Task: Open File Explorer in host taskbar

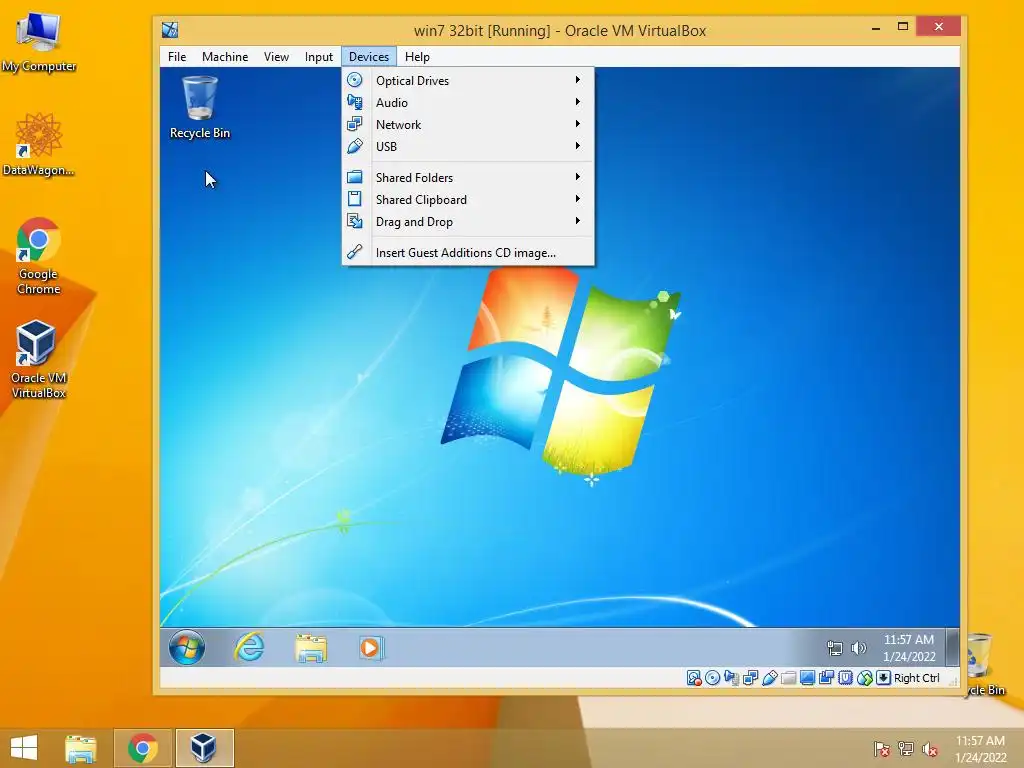Action: [x=80, y=748]
